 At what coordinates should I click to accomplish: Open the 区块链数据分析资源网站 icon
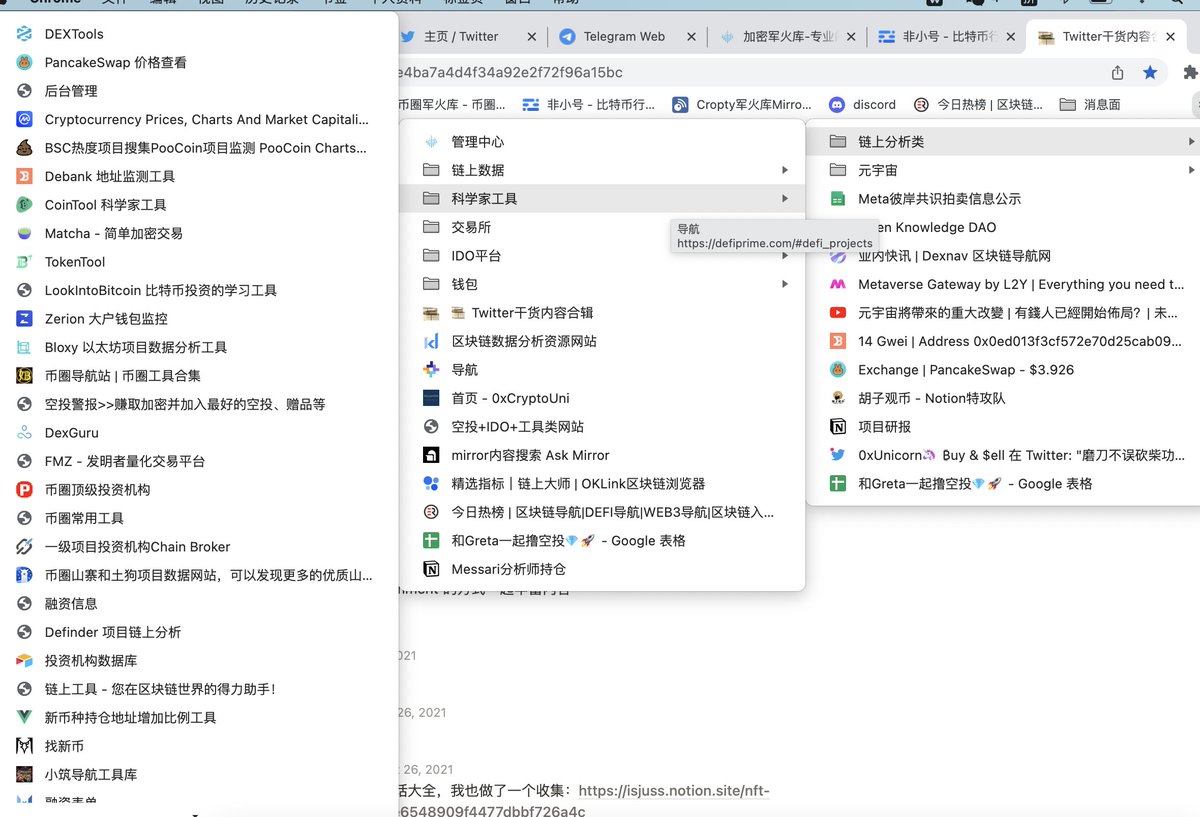(x=431, y=341)
